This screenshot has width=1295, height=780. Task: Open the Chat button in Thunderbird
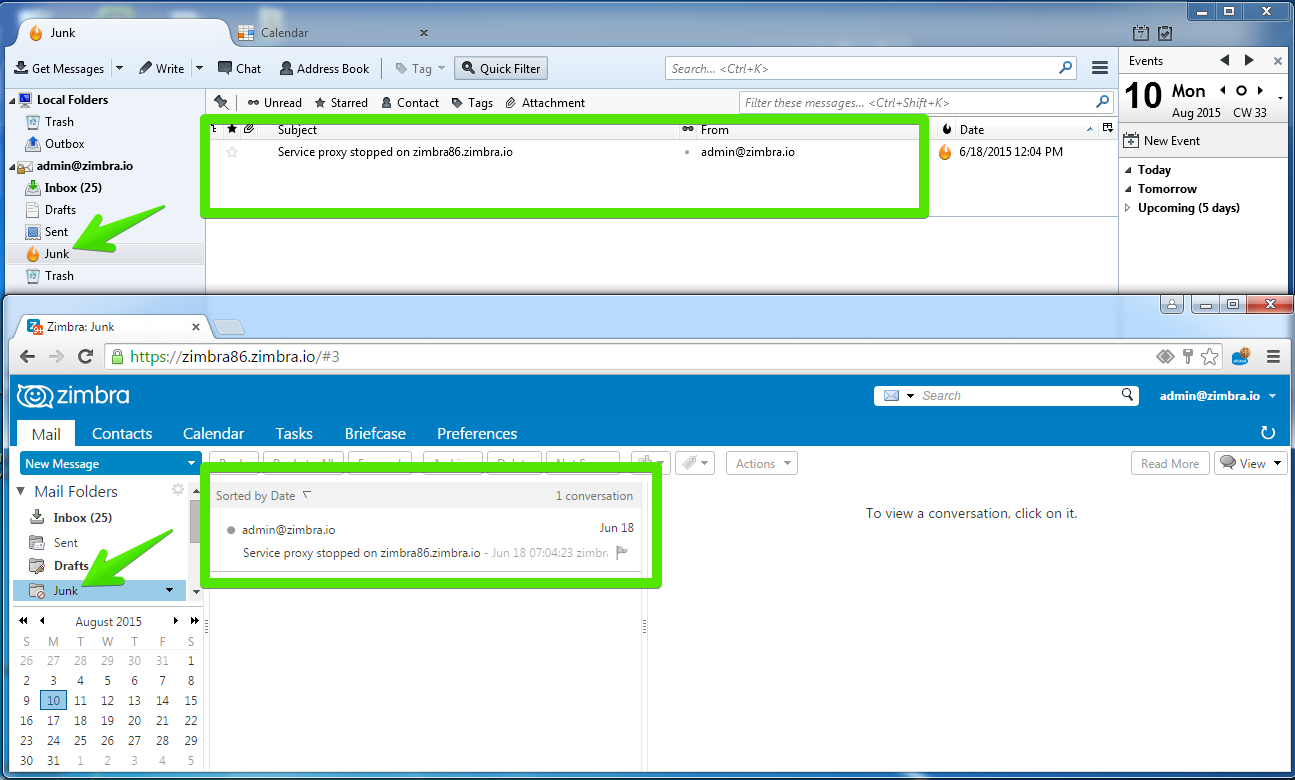[239, 68]
